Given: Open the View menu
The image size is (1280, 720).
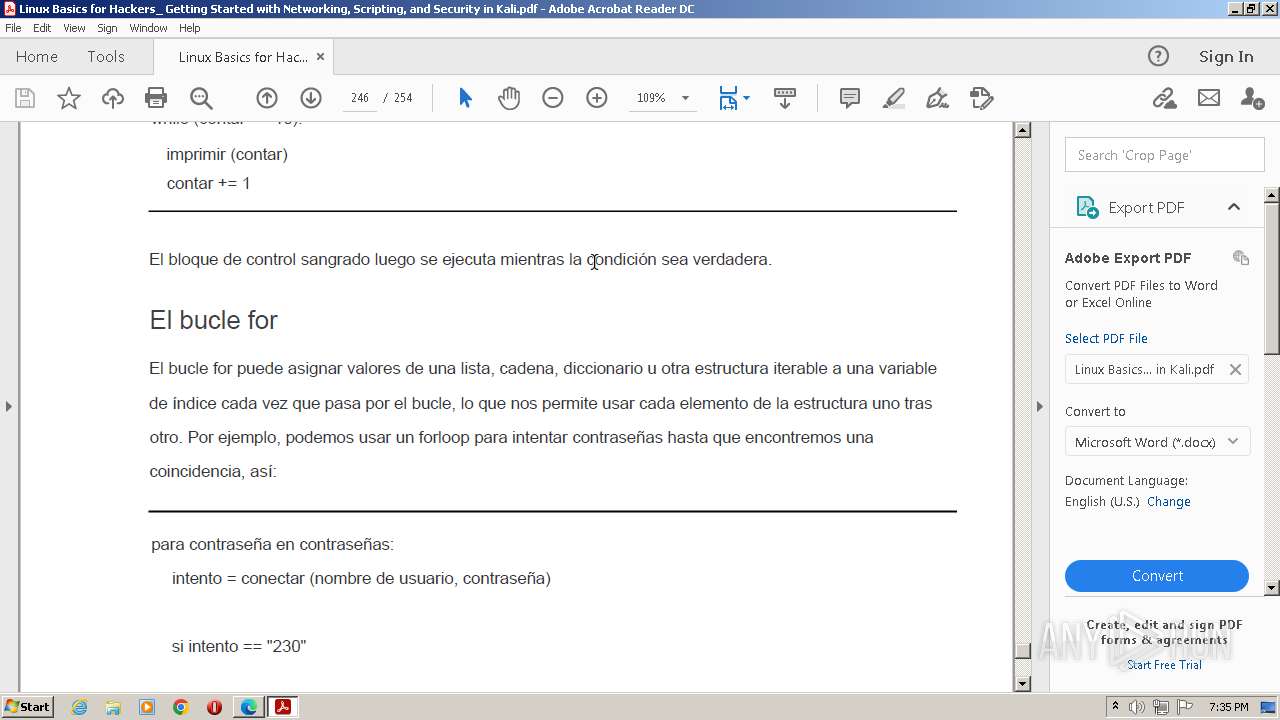Looking at the screenshot, I should [x=74, y=28].
